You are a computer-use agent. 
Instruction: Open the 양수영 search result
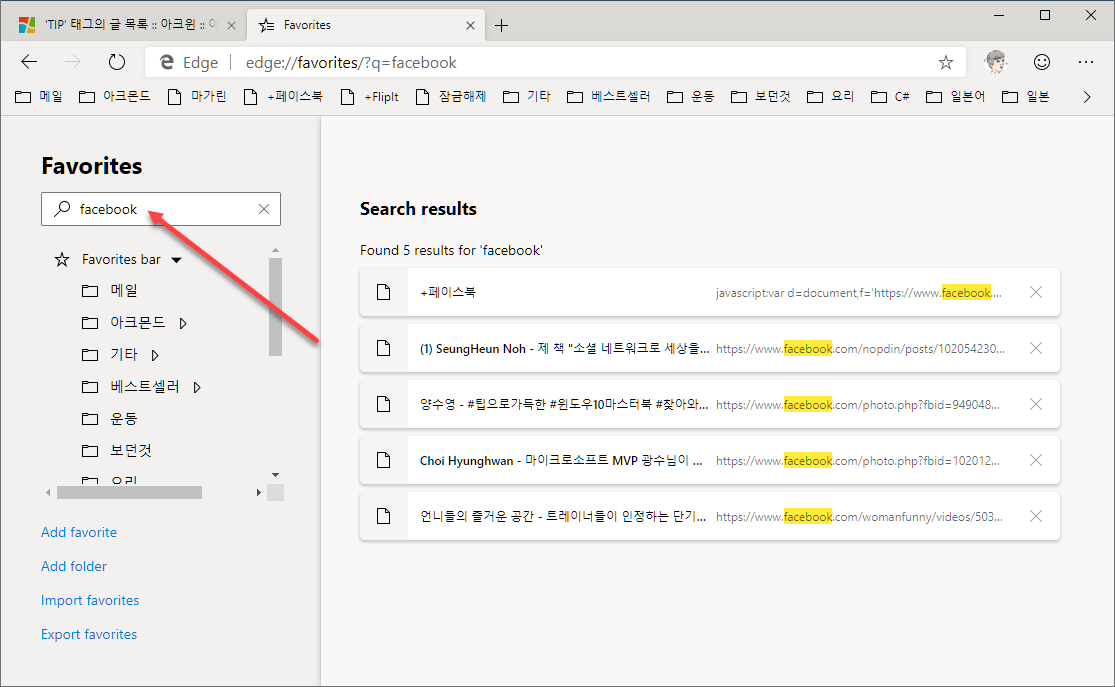pos(710,405)
